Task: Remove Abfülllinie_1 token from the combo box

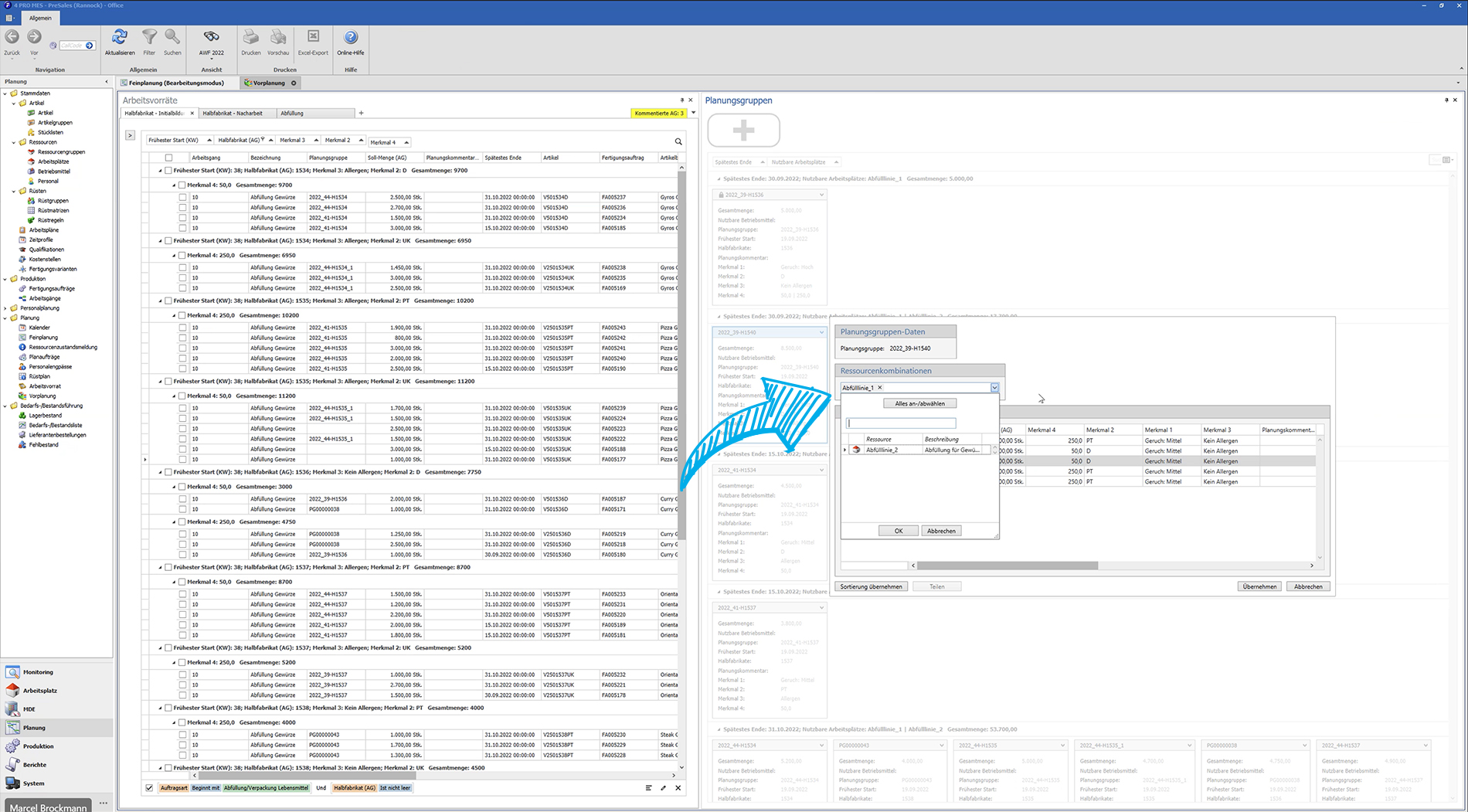Action: click(x=879, y=388)
